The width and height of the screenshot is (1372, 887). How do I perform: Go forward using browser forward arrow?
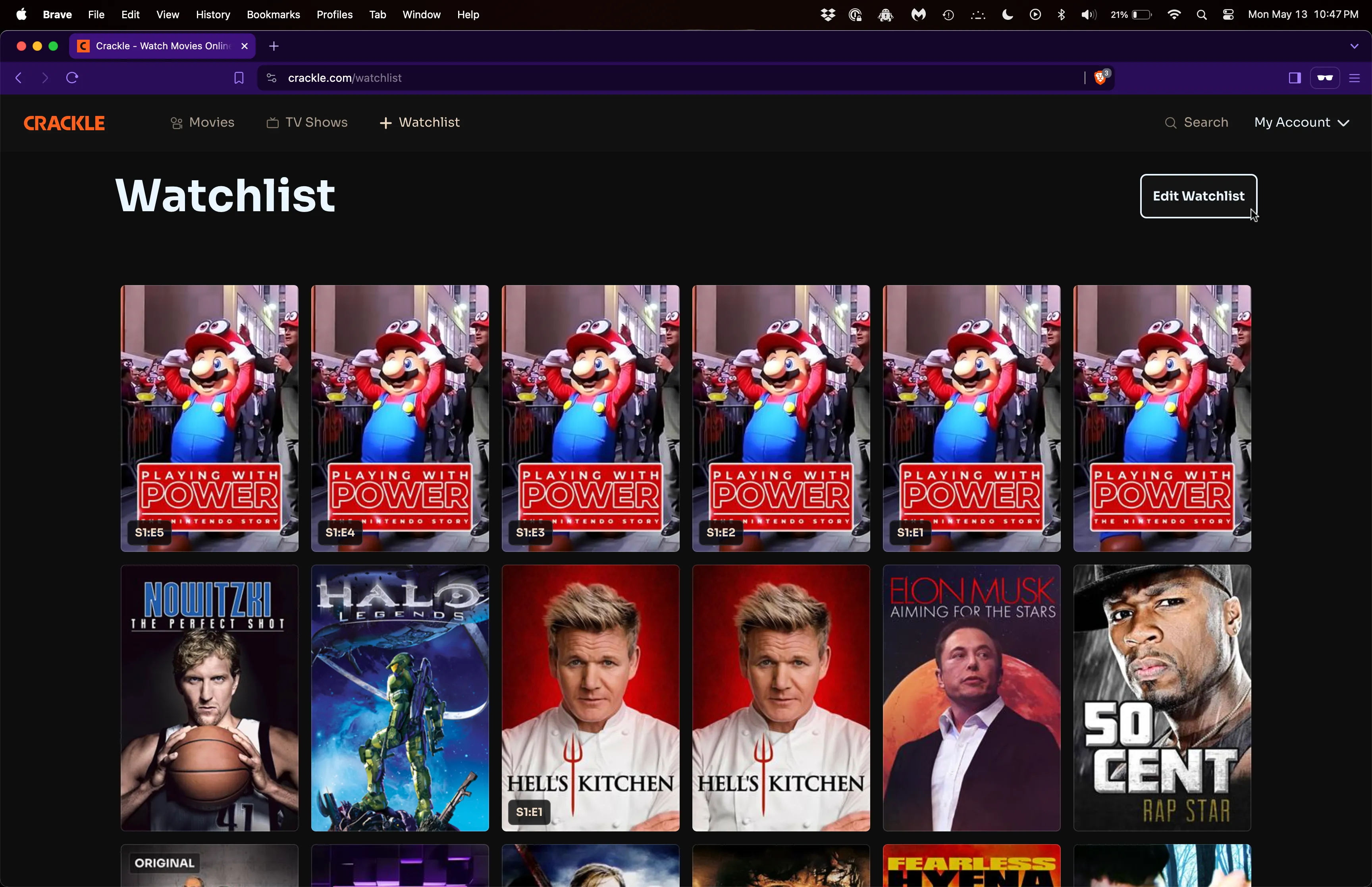[x=45, y=78]
